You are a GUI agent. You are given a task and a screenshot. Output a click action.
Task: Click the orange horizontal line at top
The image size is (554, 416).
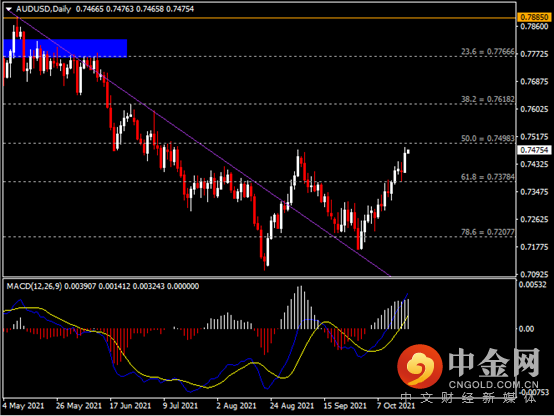(x=260, y=18)
